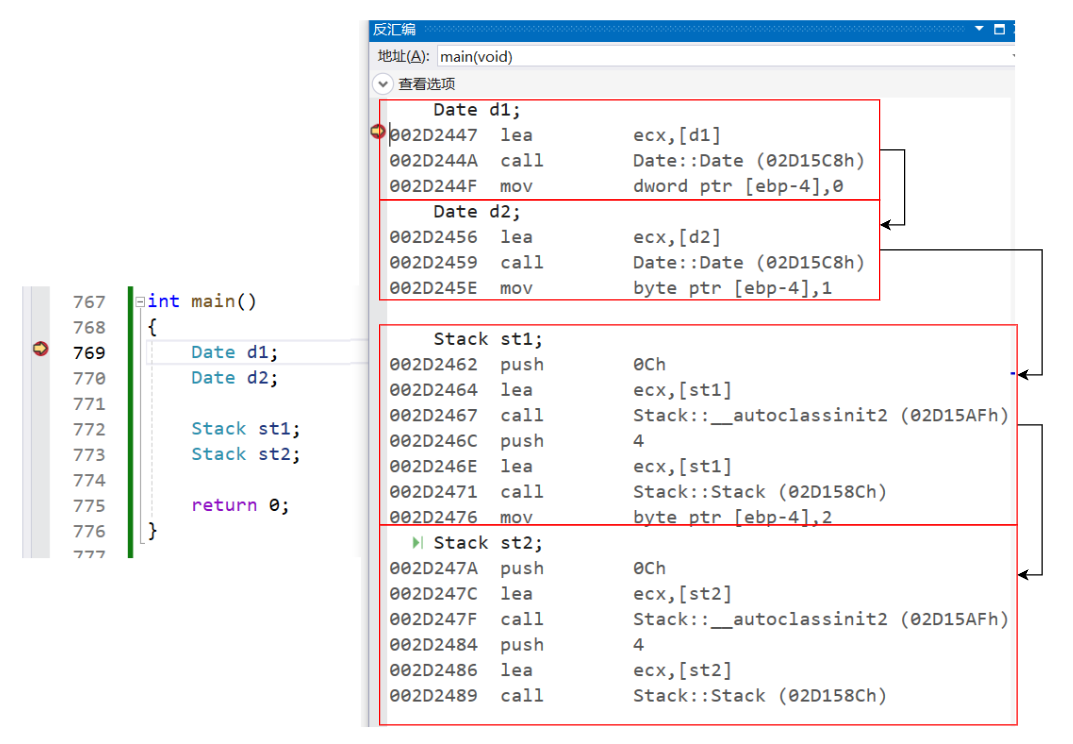The image size is (1073, 744).
Task: Click line number 767 in the editor gutter
Action: click(89, 302)
